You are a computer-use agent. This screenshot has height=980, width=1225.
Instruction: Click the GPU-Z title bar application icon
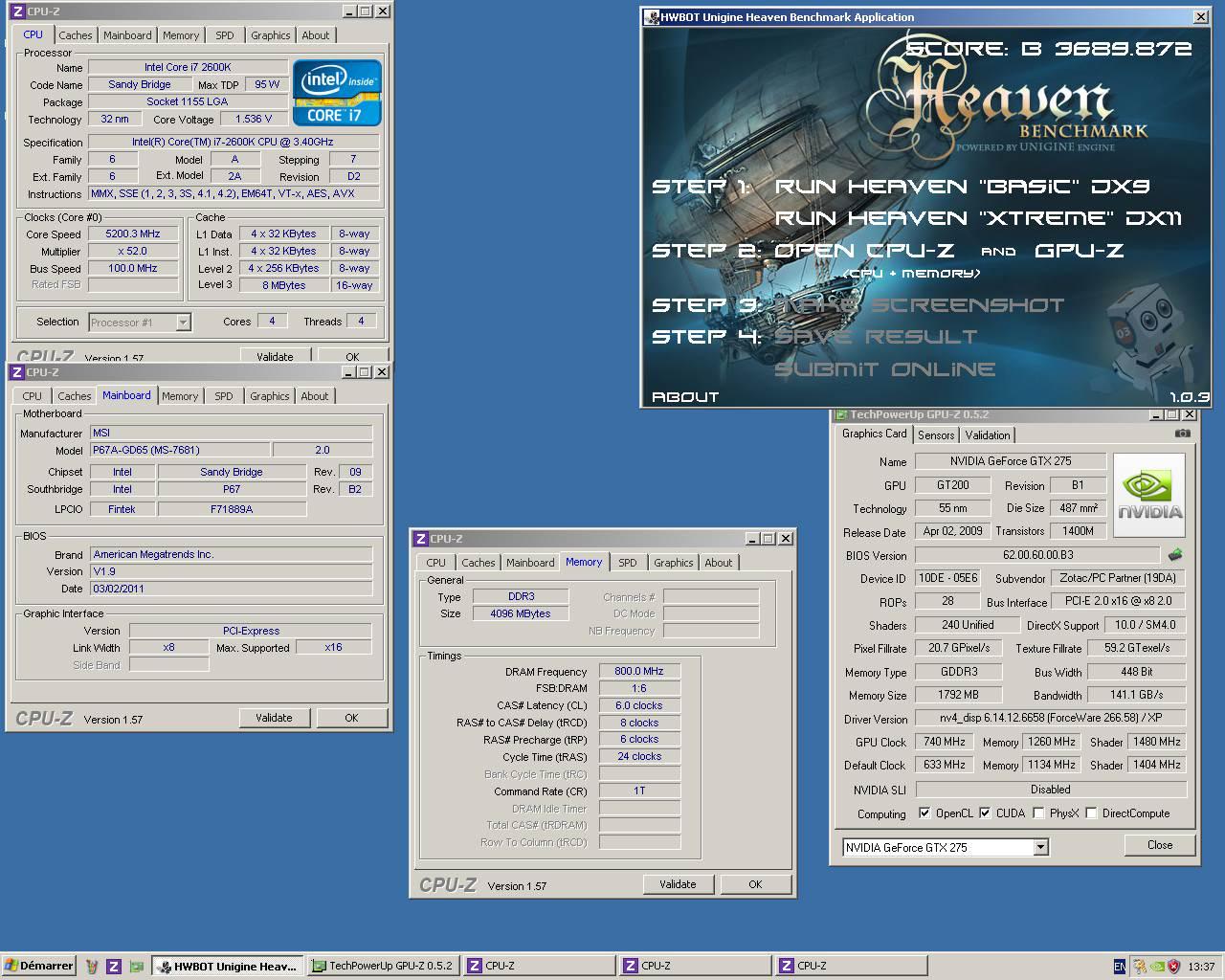point(841,414)
